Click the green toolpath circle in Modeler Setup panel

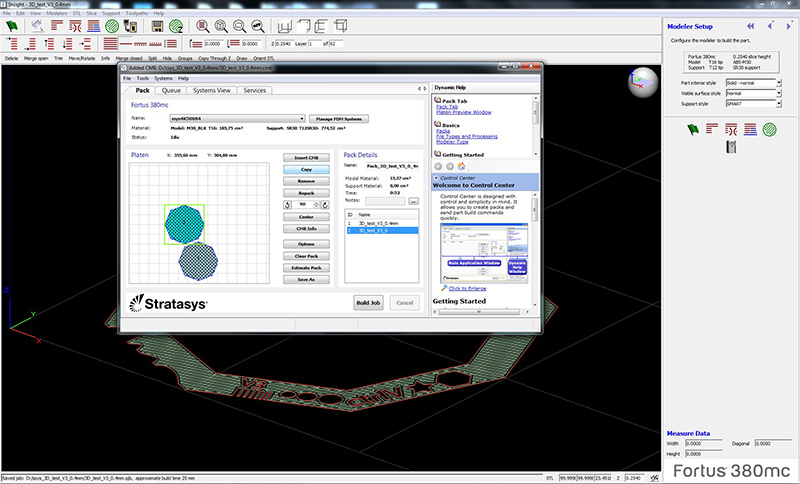tap(769, 130)
